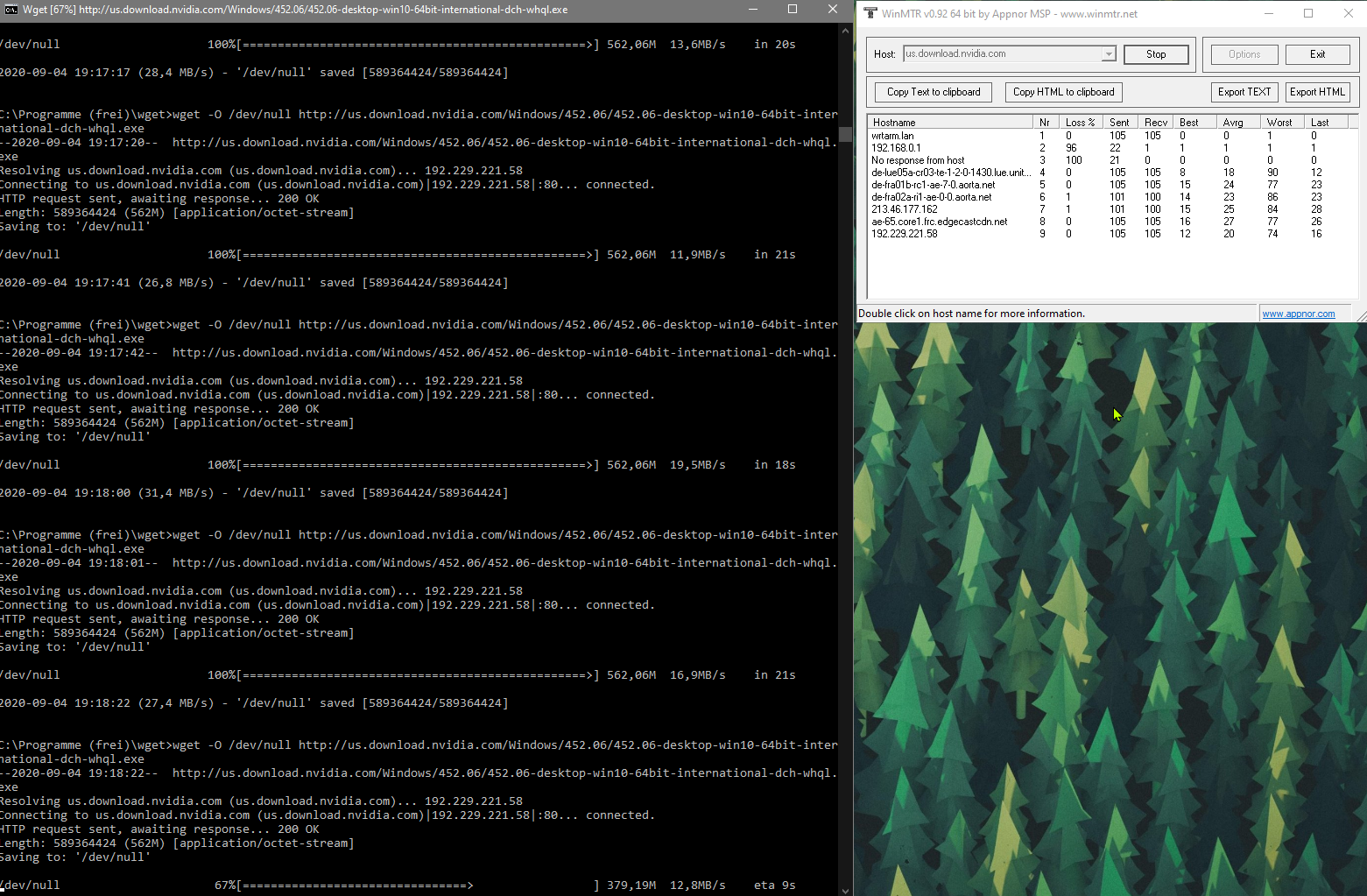Expand the Host dropdown arrow
Image resolution: width=1367 pixels, height=896 pixels.
pos(1108,54)
